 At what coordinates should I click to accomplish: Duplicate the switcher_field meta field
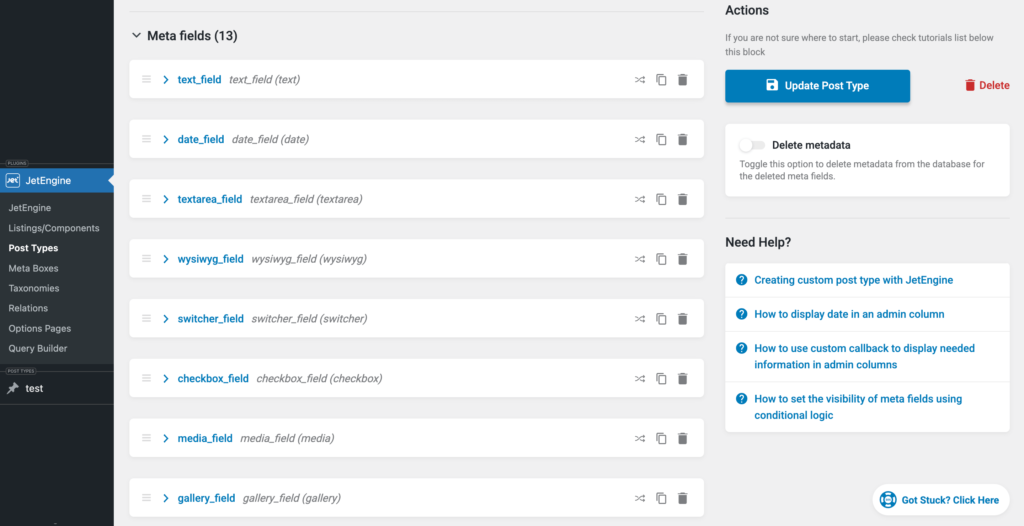(661, 319)
